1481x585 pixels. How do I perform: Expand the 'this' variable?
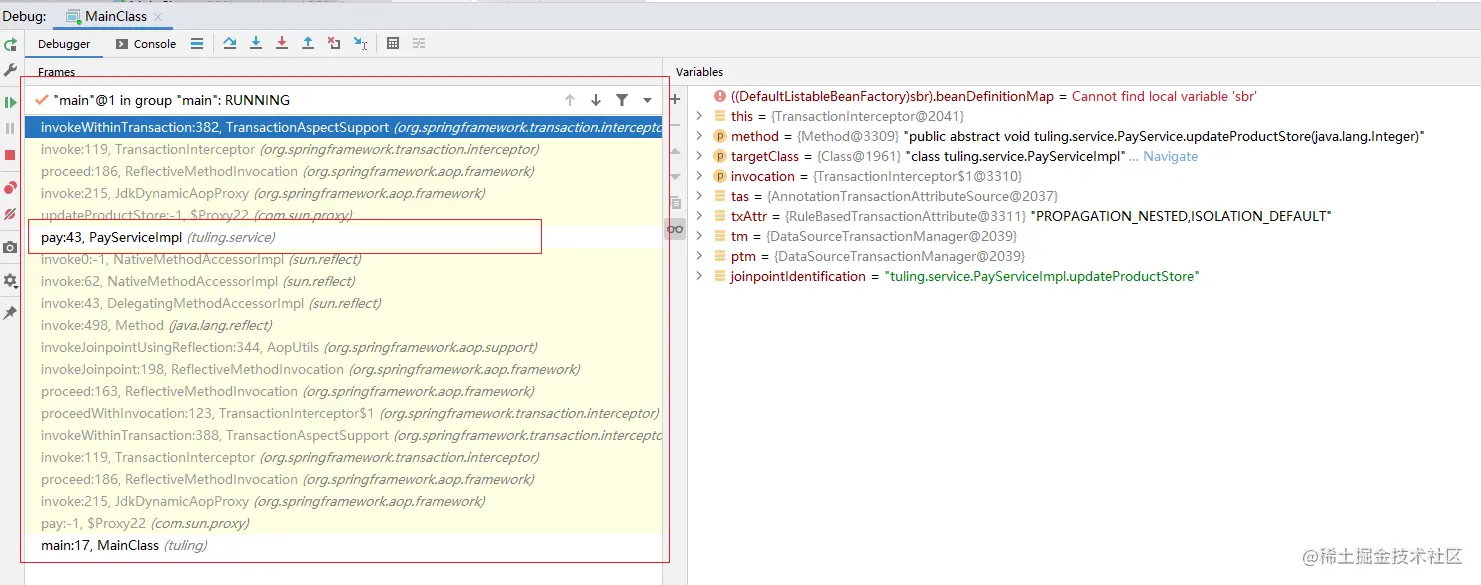(x=699, y=116)
